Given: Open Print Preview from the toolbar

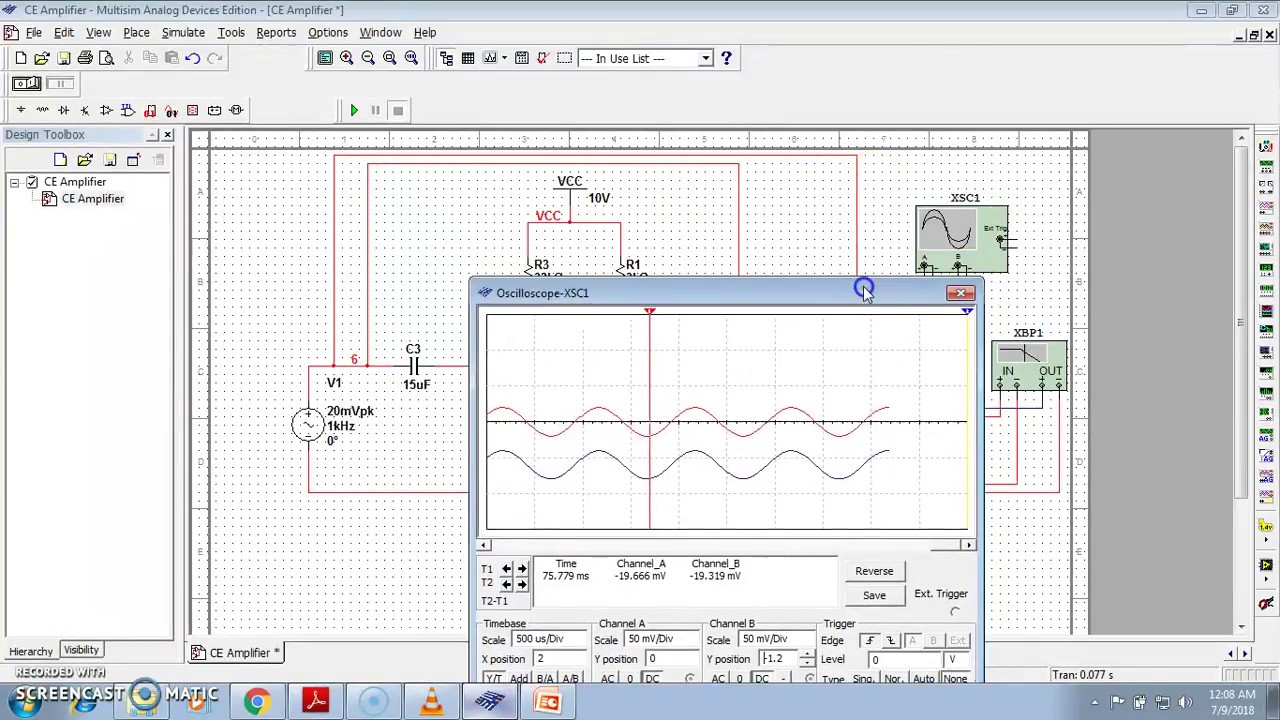Looking at the screenshot, I should tap(106, 58).
